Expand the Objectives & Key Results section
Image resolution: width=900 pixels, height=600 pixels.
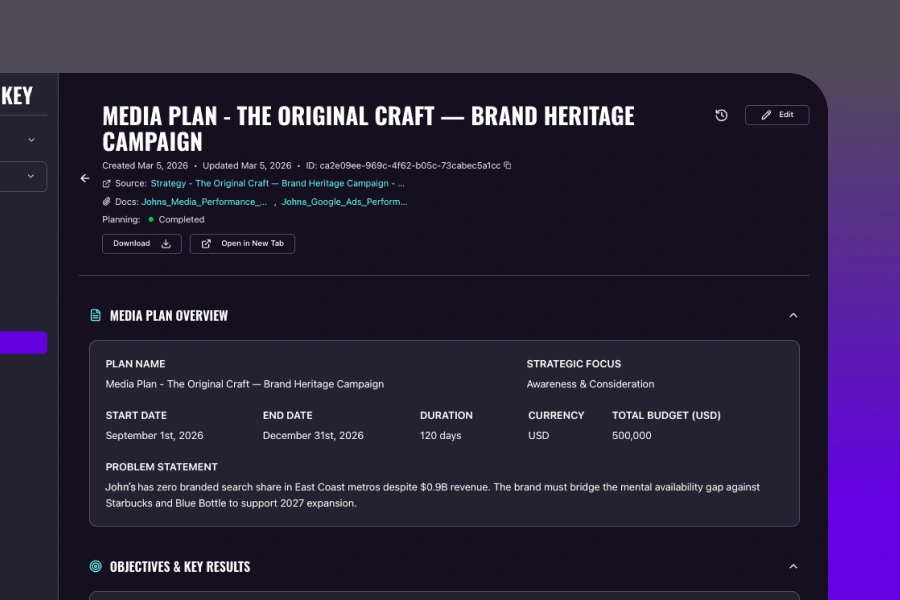[793, 565]
